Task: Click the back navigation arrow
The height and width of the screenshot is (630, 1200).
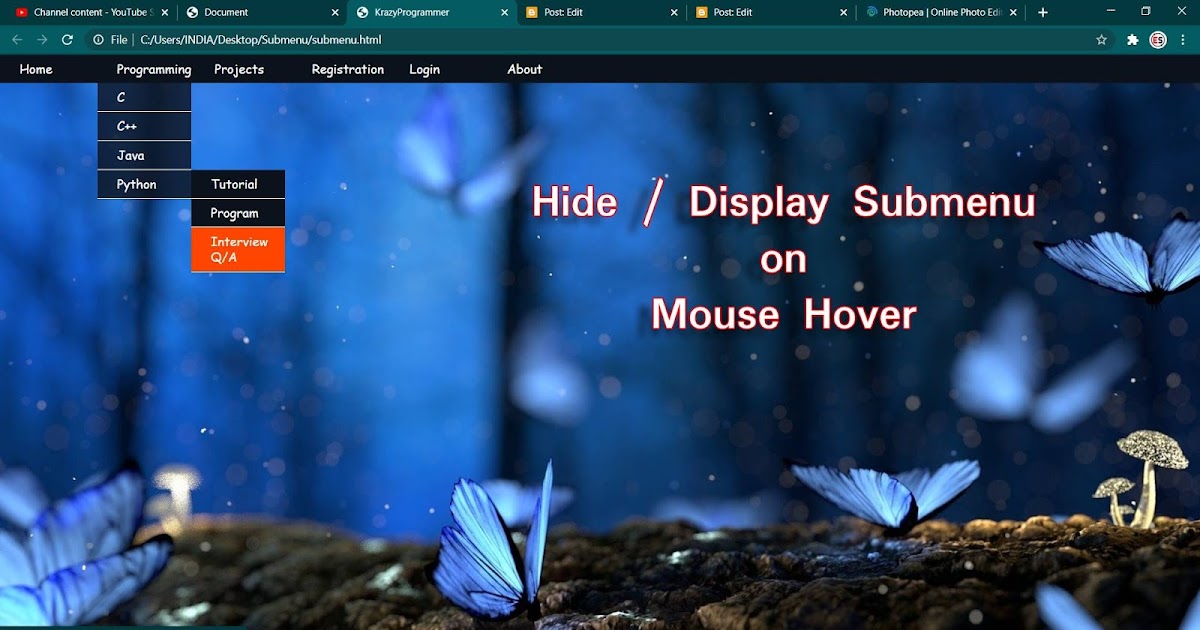Action: pyautogui.click(x=16, y=40)
